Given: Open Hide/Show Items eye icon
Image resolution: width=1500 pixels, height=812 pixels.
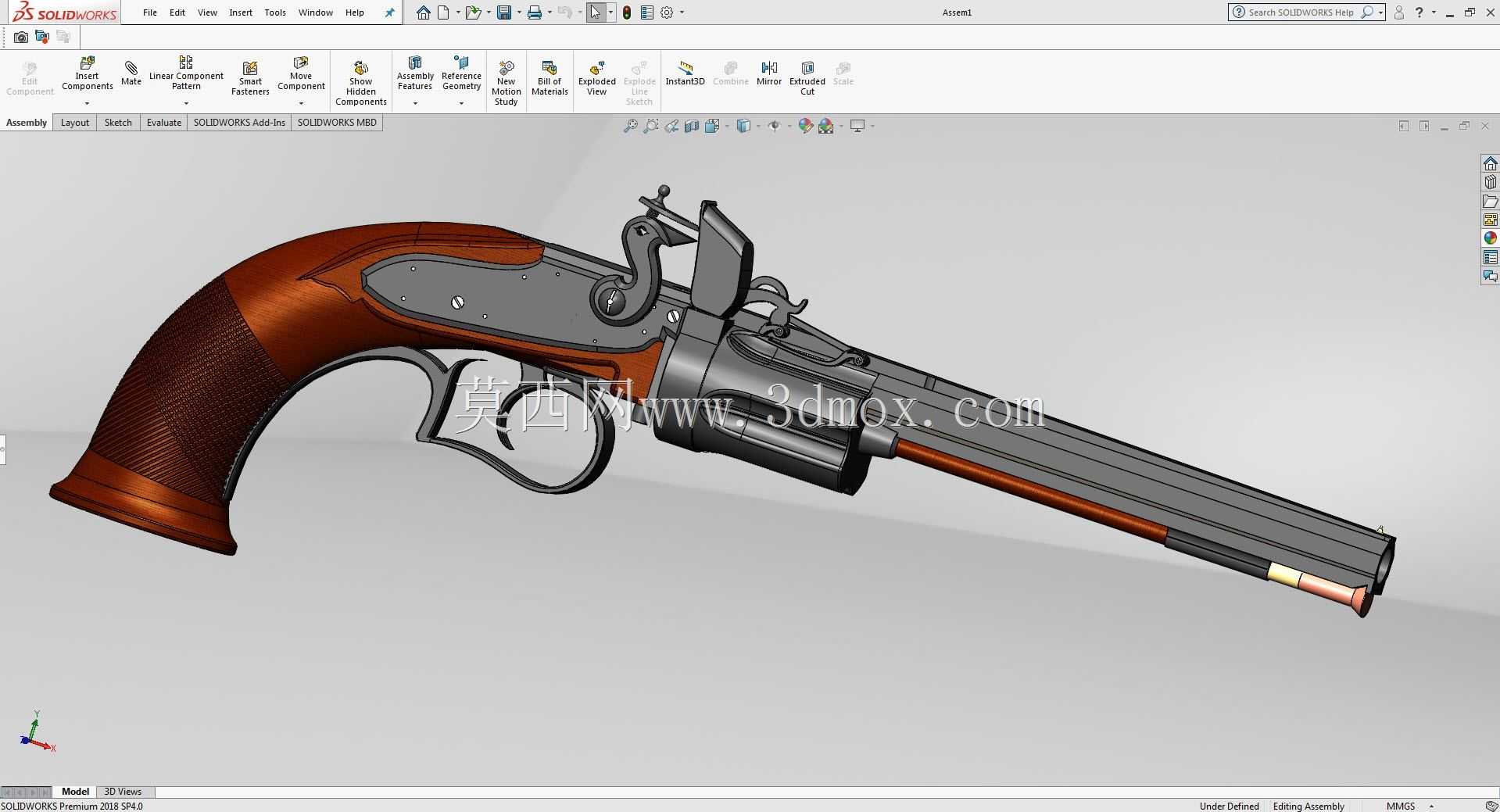Looking at the screenshot, I should point(775,126).
